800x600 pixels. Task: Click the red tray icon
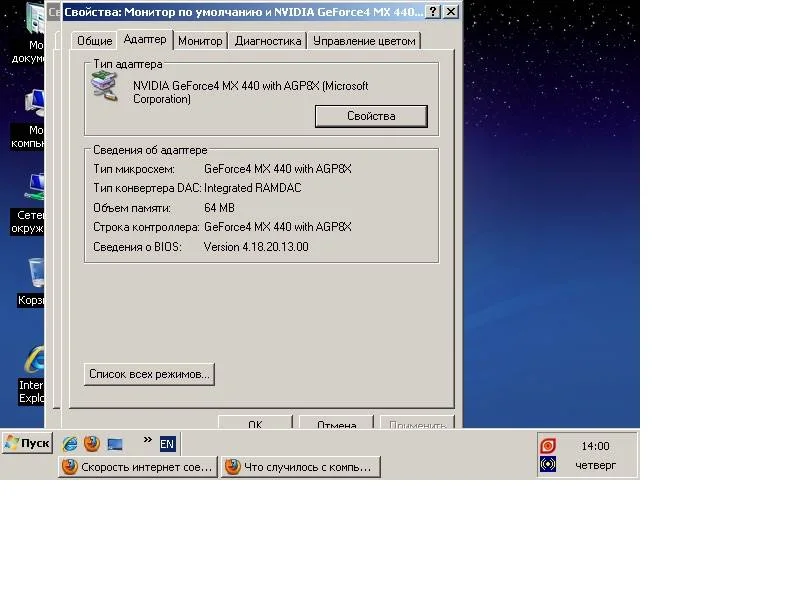547,445
